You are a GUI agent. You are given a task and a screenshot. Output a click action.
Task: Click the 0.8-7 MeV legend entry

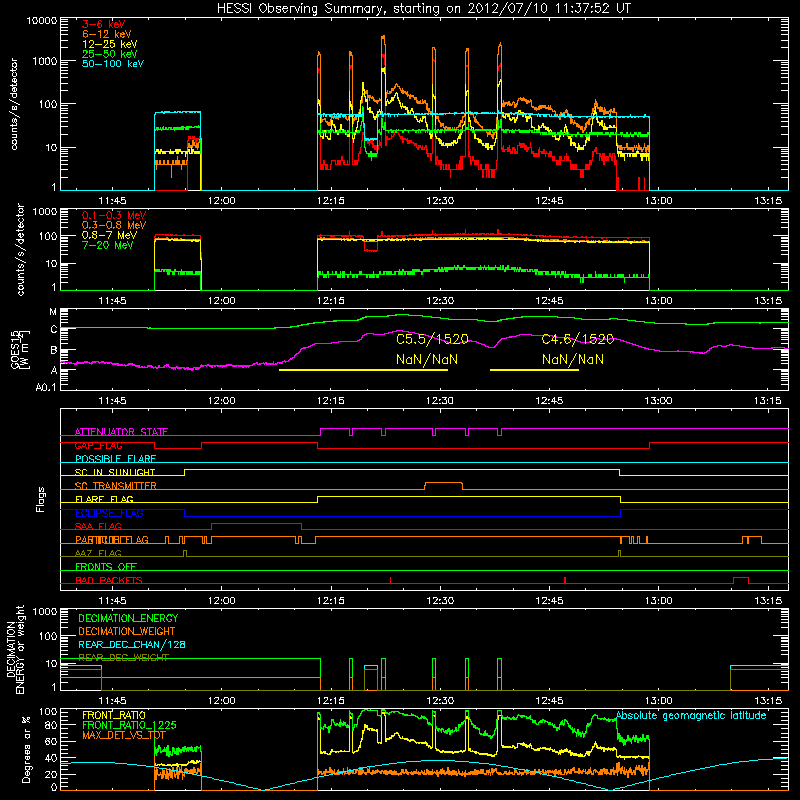(x=109, y=235)
